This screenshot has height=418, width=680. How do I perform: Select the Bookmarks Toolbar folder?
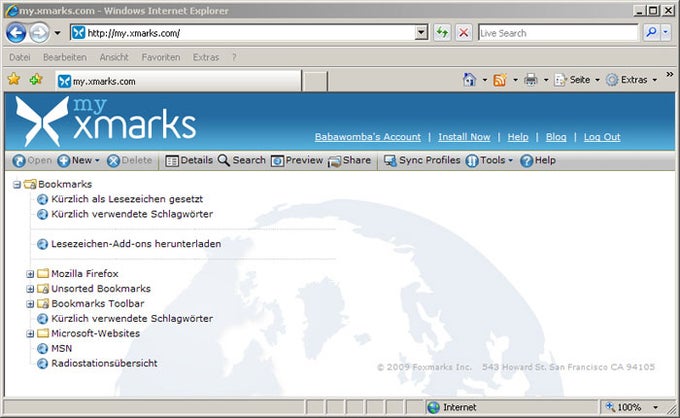point(98,304)
